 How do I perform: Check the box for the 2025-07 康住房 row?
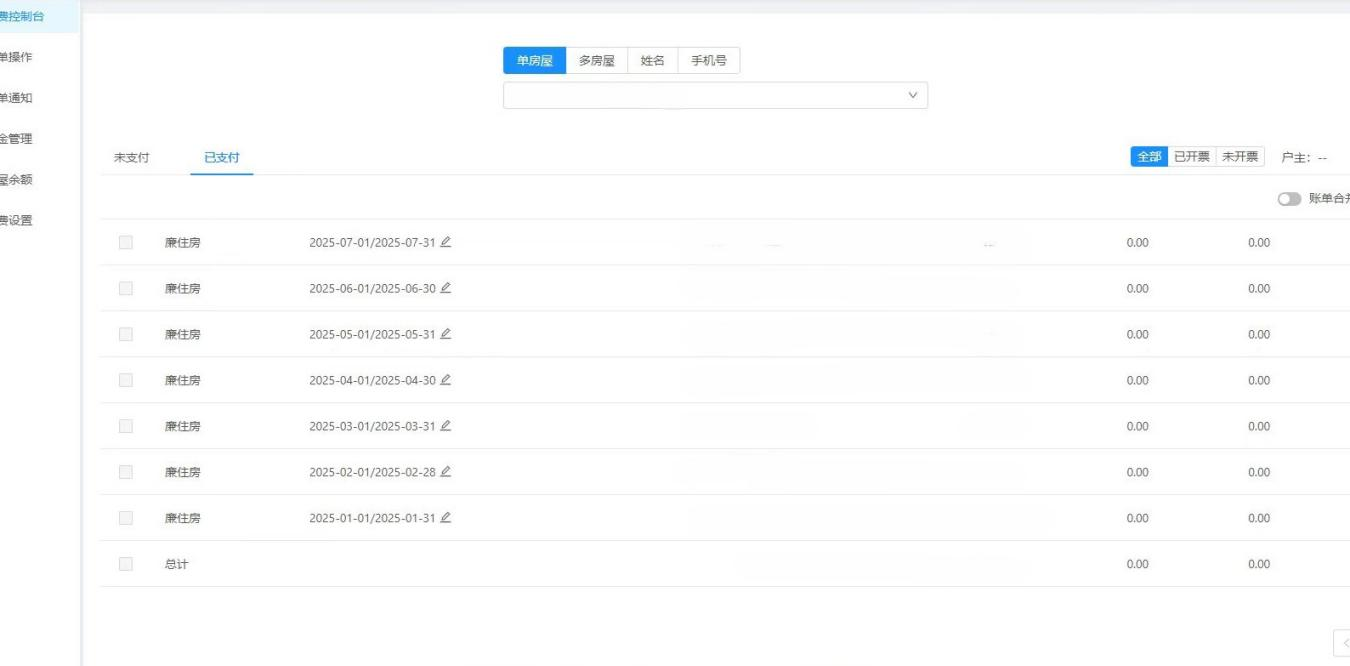click(x=126, y=242)
